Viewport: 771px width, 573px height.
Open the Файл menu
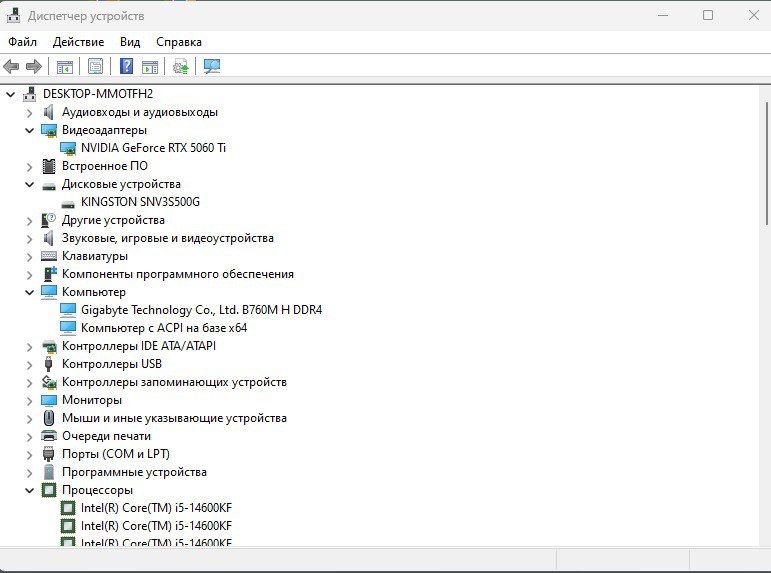point(23,42)
